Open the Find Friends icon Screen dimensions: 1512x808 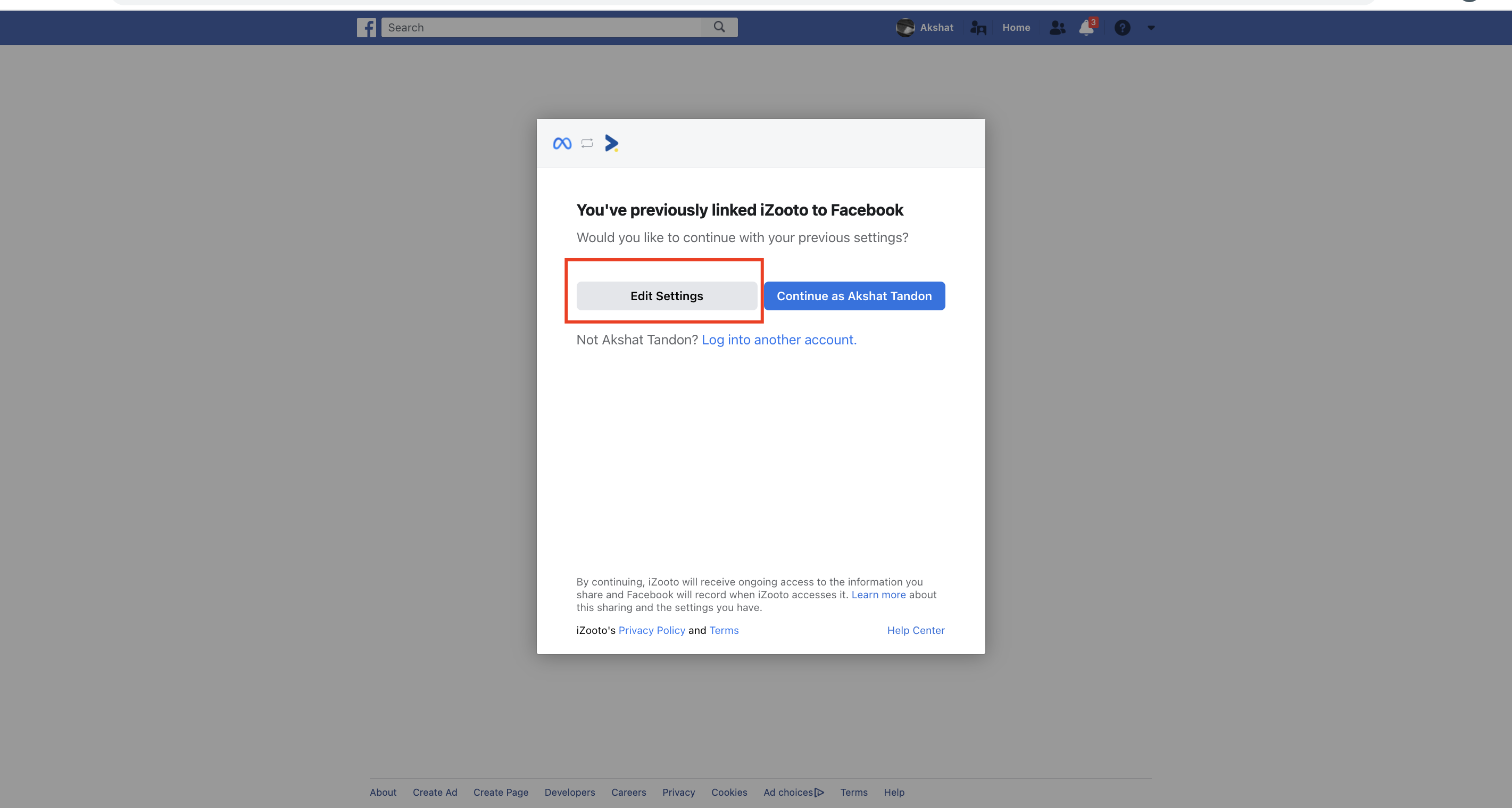978,28
